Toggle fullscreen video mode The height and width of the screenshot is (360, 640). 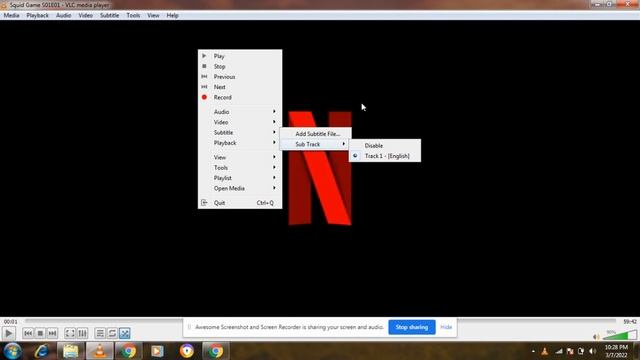[70, 333]
